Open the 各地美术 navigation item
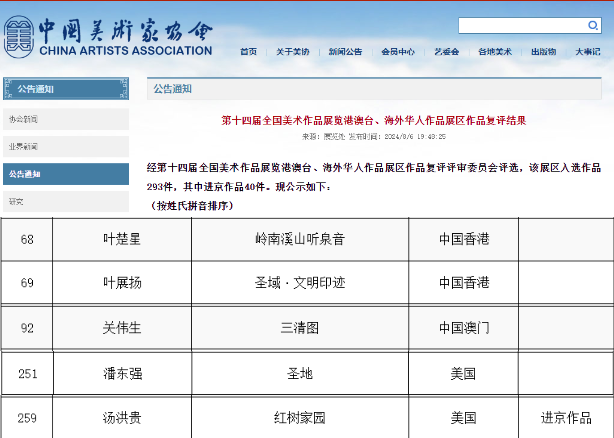 click(x=494, y=52)
